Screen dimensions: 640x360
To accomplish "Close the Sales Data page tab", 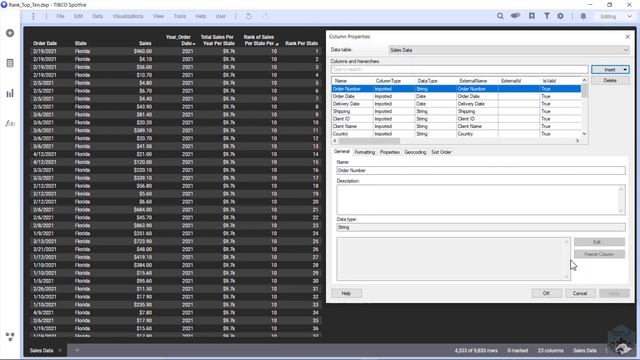I will pyautogui.click(x=60, y=350).
